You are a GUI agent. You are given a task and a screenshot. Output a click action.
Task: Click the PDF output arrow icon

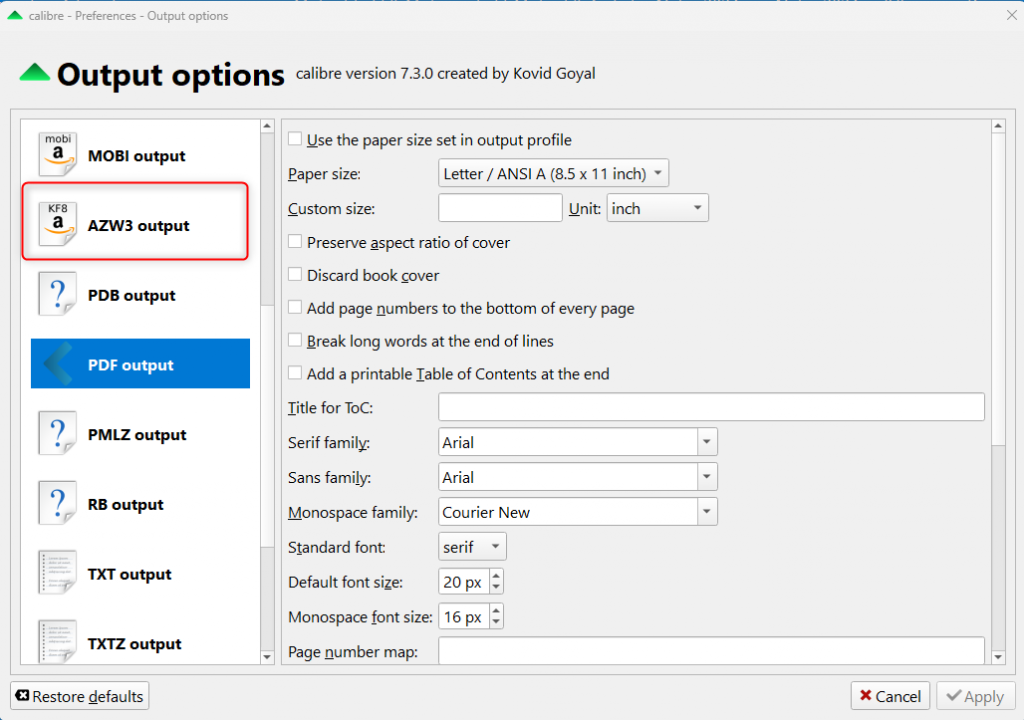[57, 364]
